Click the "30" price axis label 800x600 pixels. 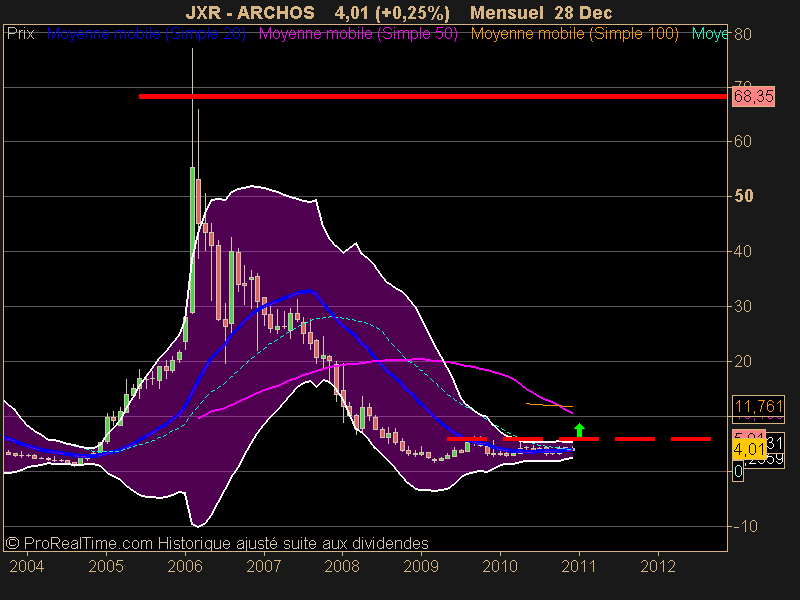coord(743,307)
